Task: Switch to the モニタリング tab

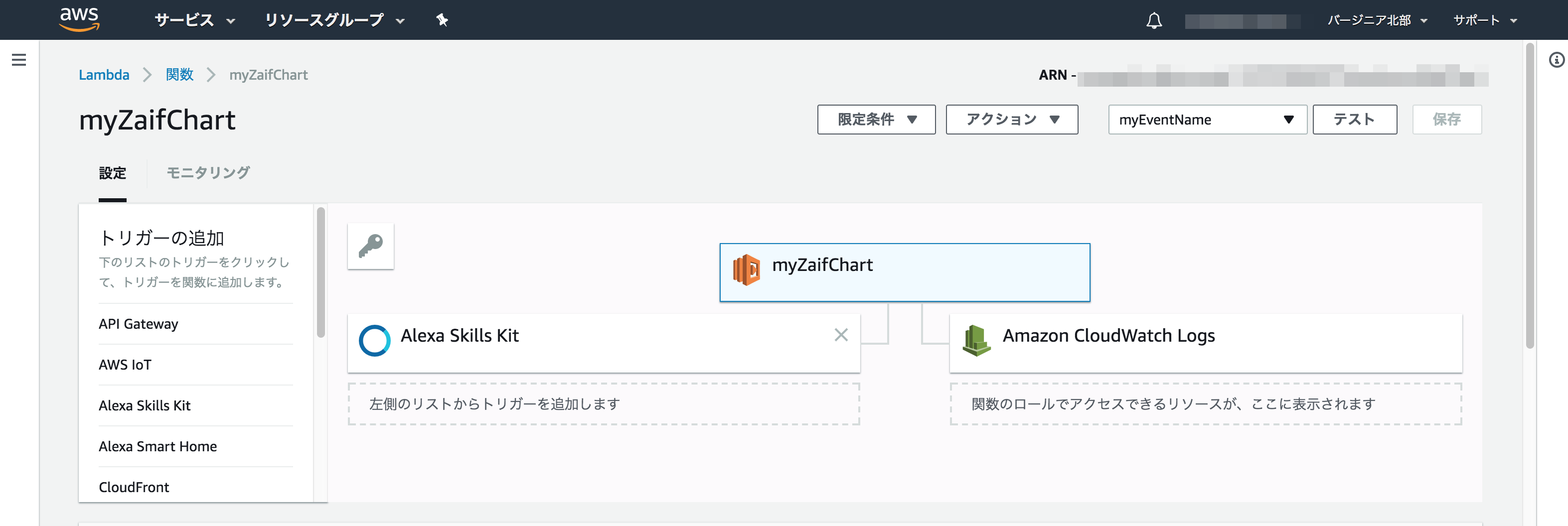Action: pyautogui.click(x=208, y=173)
